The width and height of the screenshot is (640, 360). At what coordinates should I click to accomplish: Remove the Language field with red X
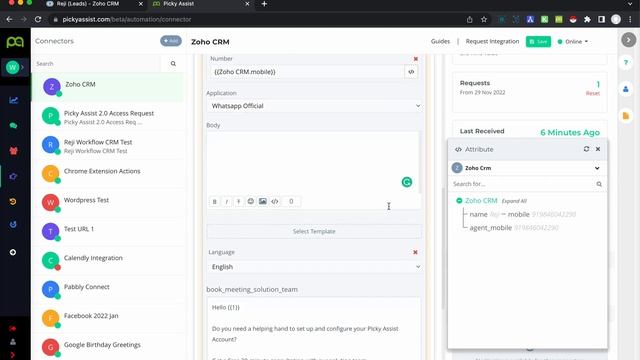pos(416,252)
